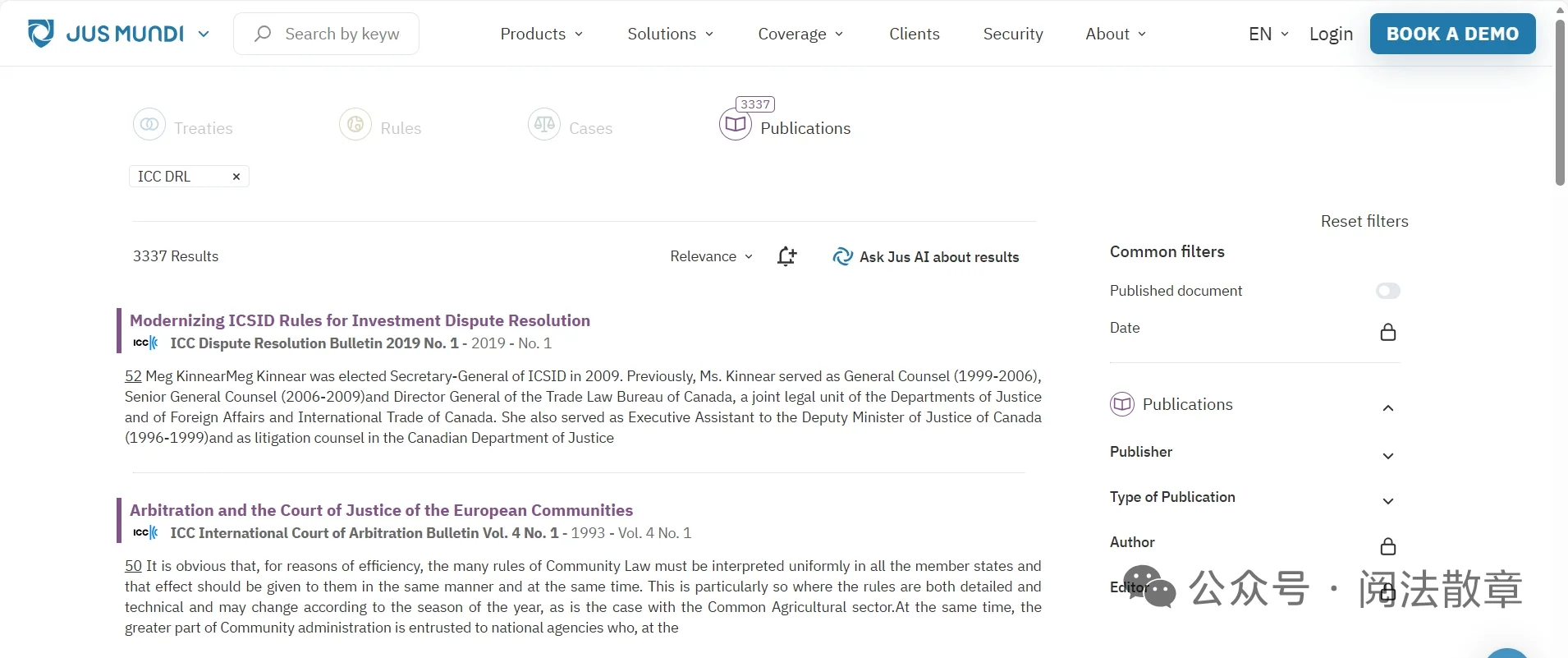Click the Login link
The height and width of the screenshot is (658, 1568).
(x=1331, y=34)
